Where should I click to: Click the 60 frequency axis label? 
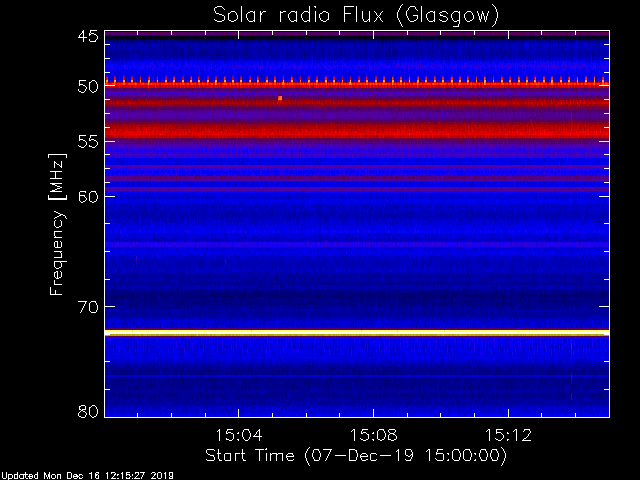(88, 197)
